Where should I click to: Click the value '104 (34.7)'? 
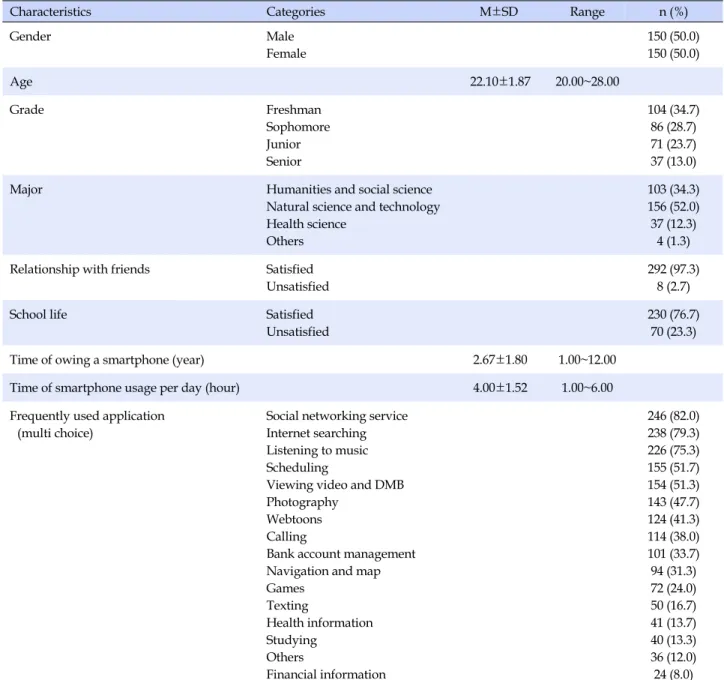tap(673, 110)
